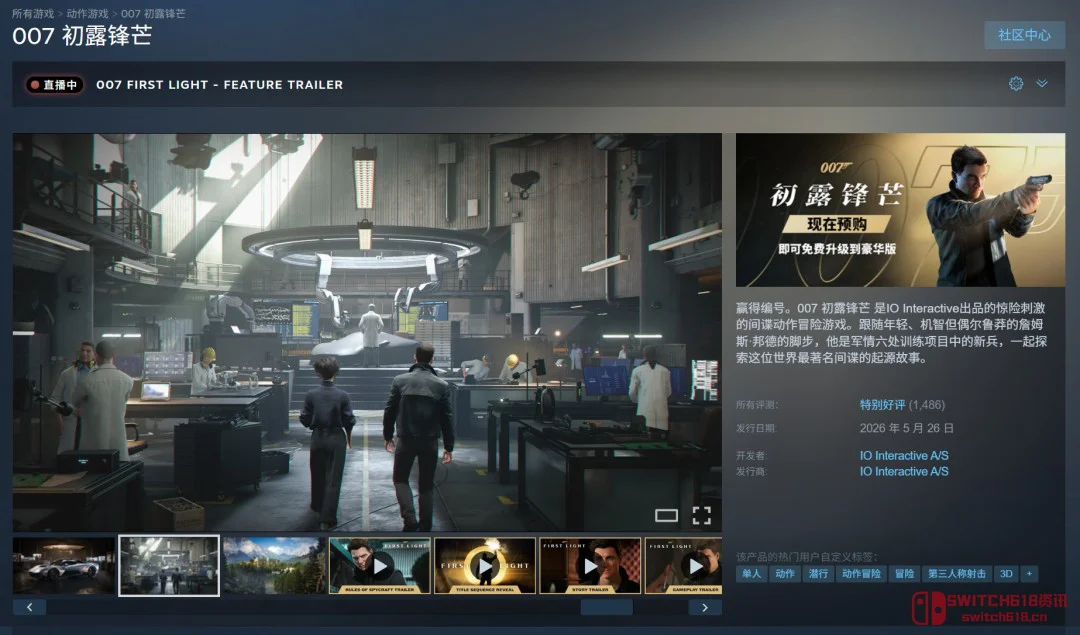Screen dimensions: 1080x635
Task: Add a tag with plus button
Action: pos(1029,574)
